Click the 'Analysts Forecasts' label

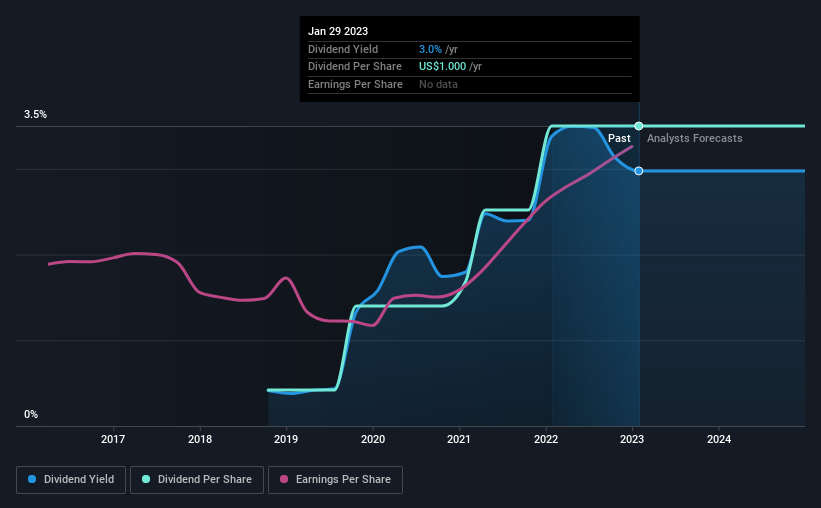point(694,138)
